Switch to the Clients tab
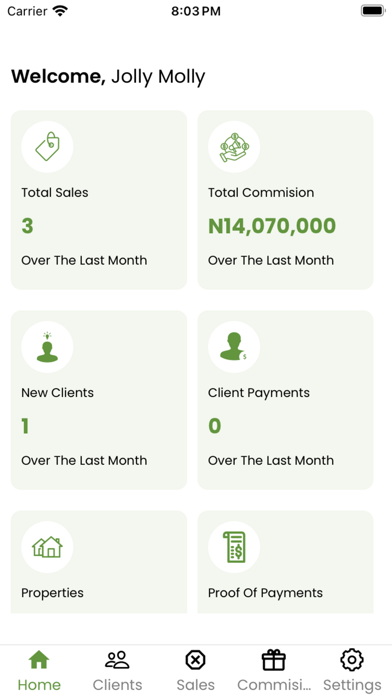The image size is (392, 696). (x=117, y=670)
